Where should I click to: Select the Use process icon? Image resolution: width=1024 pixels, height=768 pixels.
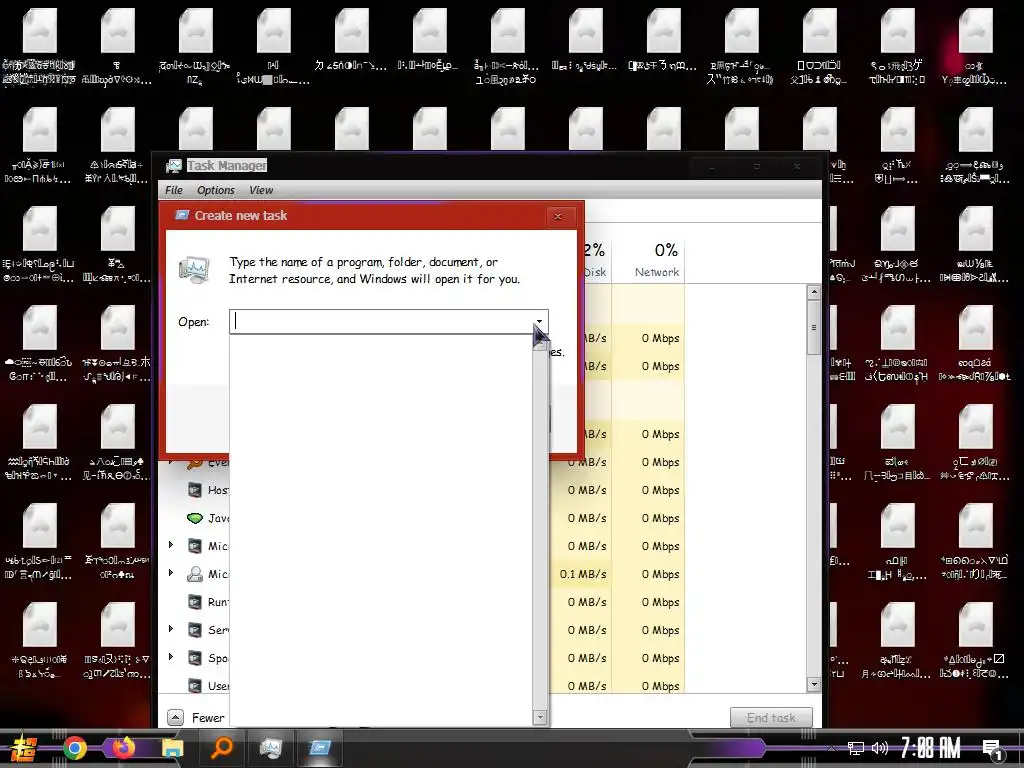click(x=195, y=686)
